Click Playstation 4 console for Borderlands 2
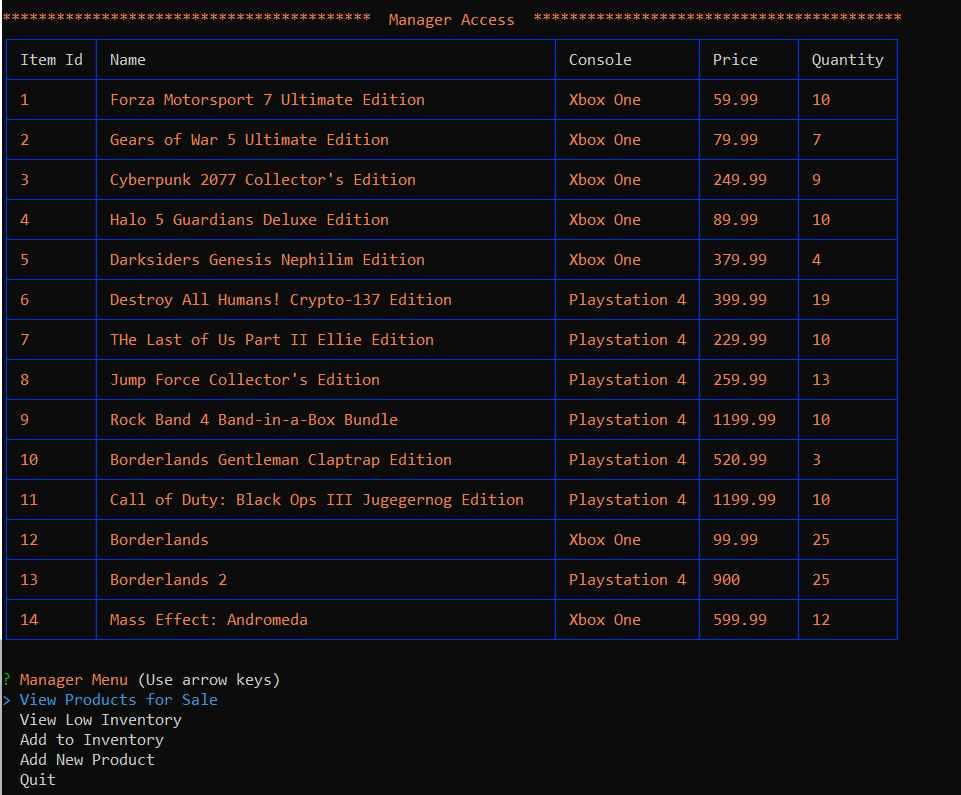This screenshot has height=795, width=961. point(627,579)
